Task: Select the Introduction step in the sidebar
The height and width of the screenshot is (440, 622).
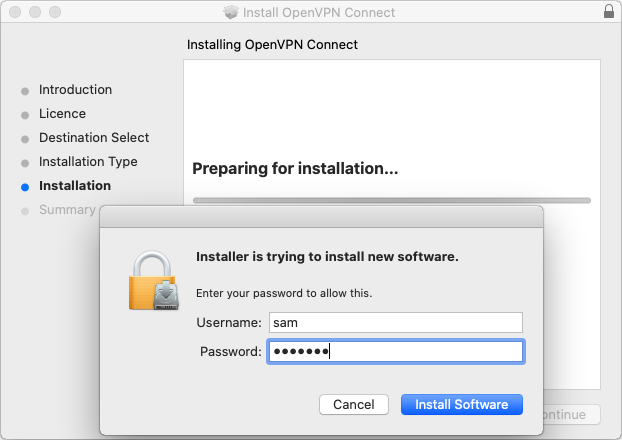Action: [75, 90]
